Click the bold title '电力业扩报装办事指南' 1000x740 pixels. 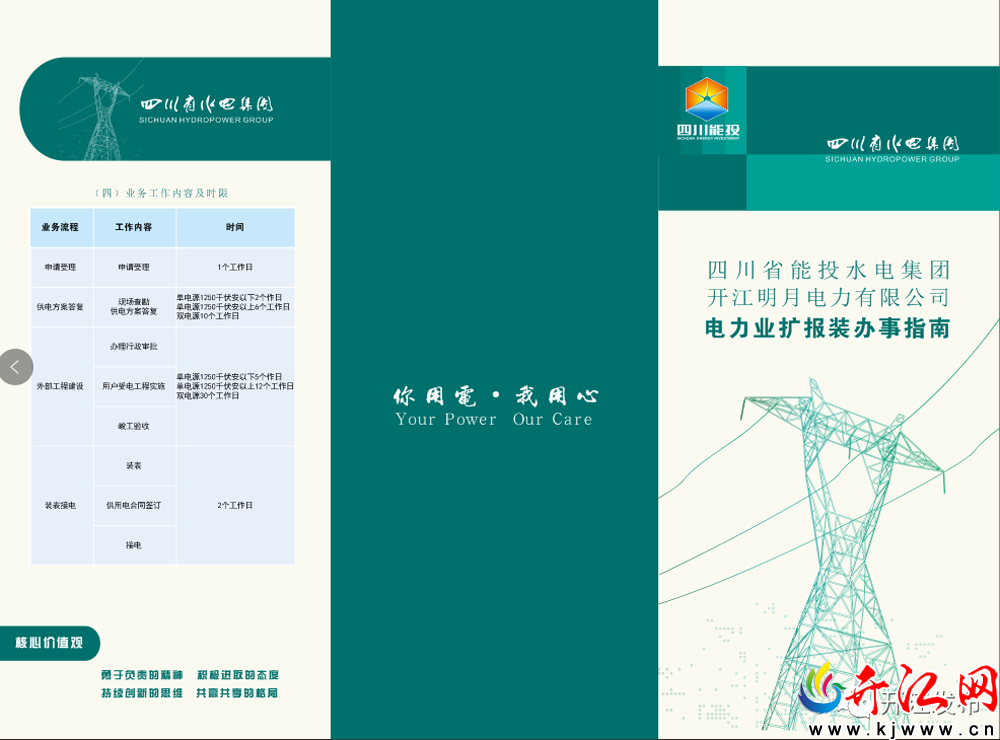828,329
